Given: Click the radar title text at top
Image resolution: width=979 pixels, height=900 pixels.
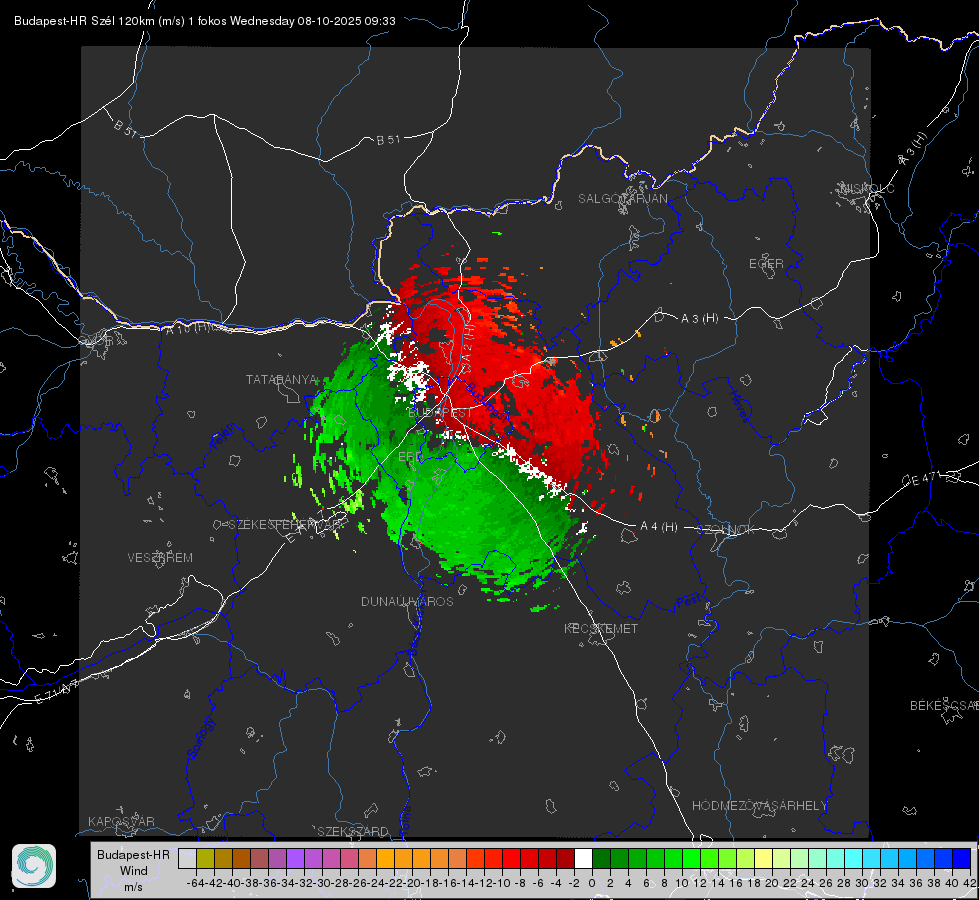Looking at the screenshot, I should point(205,21).
